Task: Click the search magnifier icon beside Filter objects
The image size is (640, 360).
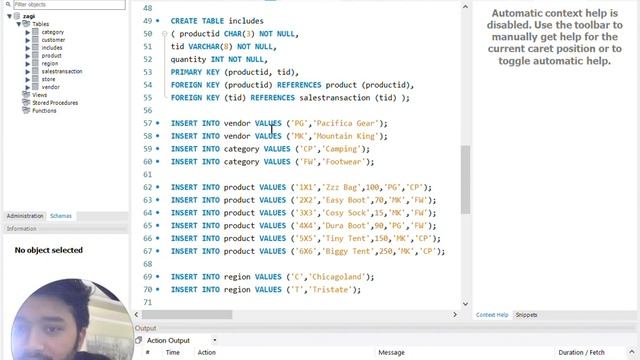Action: click(x=8, y=4)
